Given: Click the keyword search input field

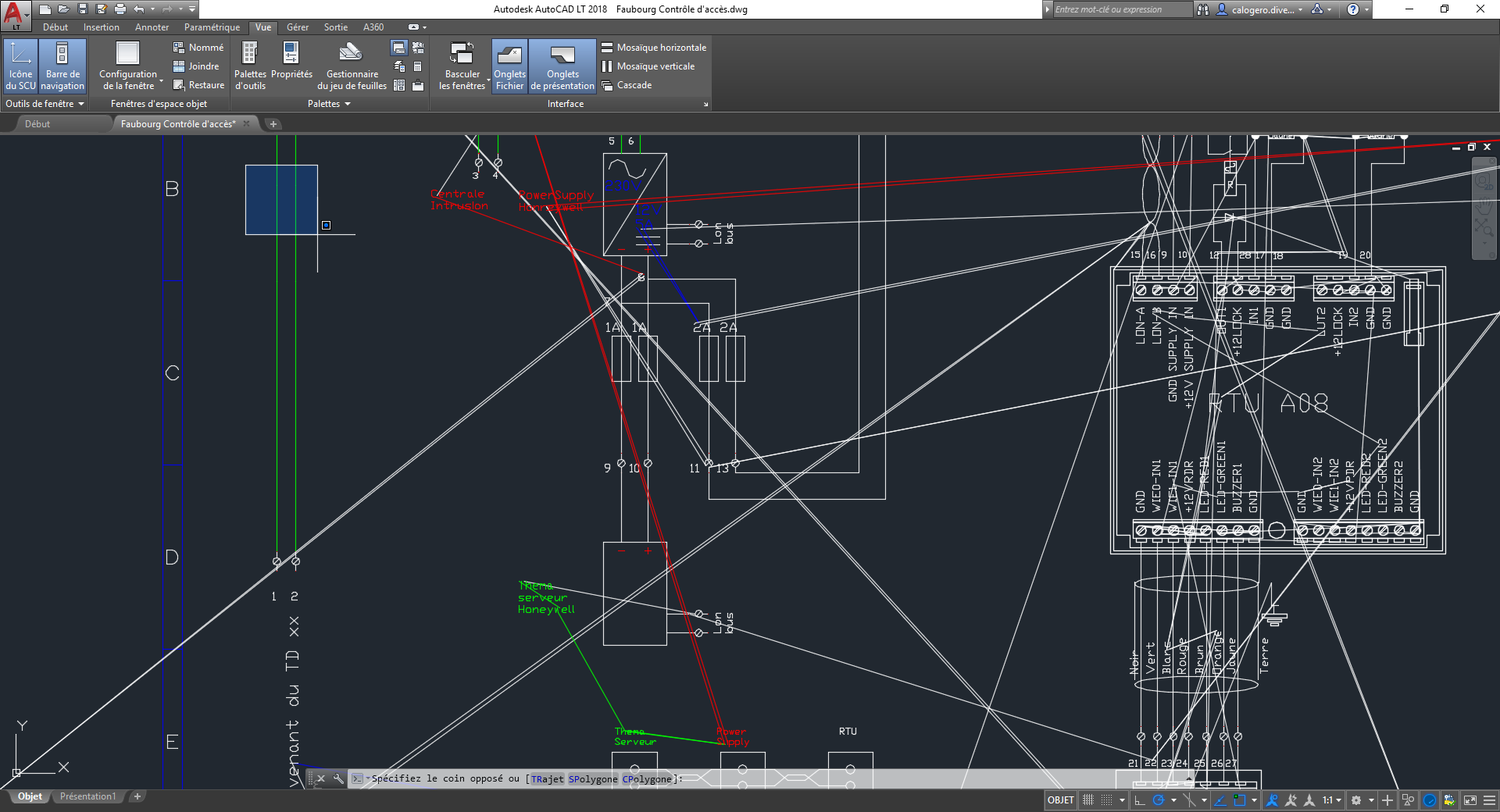Looking at the screenshot, I should pyautogui.click(x=1123, y=9).
